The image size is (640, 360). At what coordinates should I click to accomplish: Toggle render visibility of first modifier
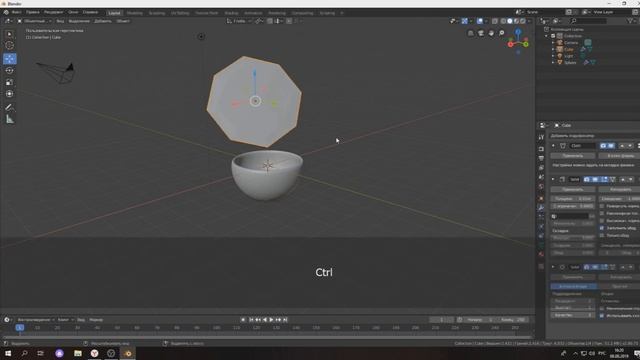tap(603, 146)
